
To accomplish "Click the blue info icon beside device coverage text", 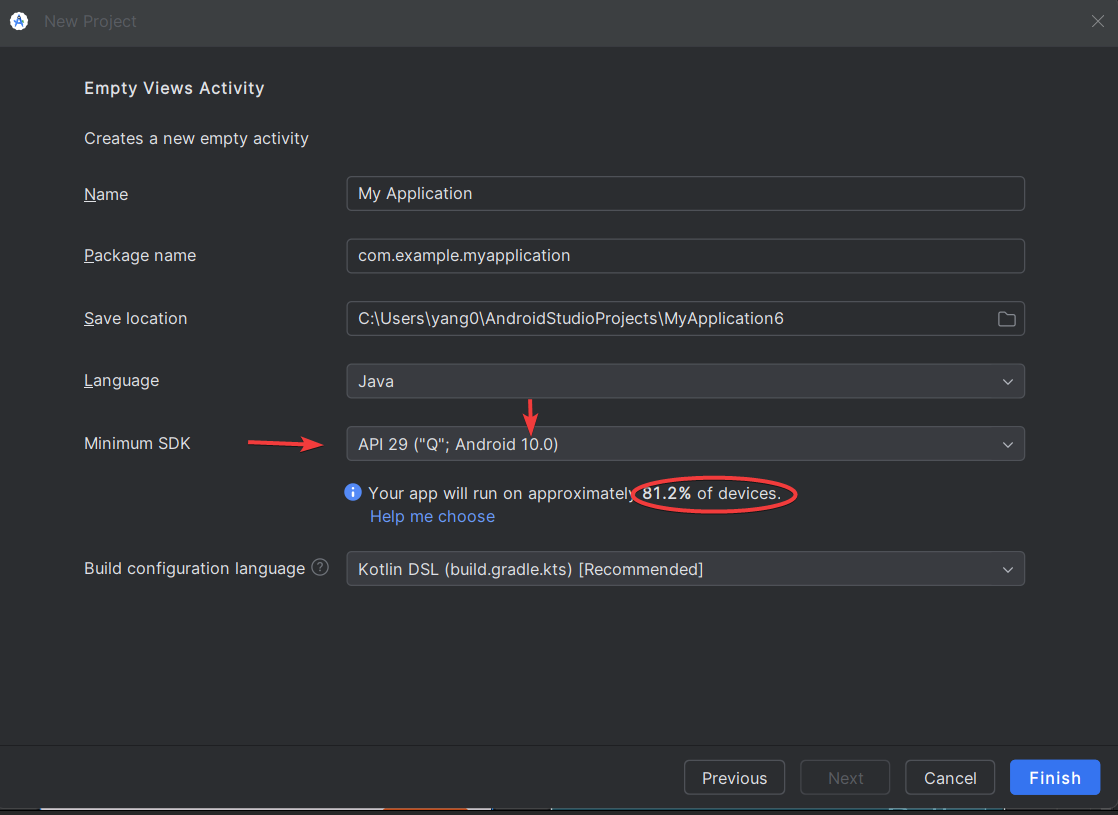I will (353, 493).
